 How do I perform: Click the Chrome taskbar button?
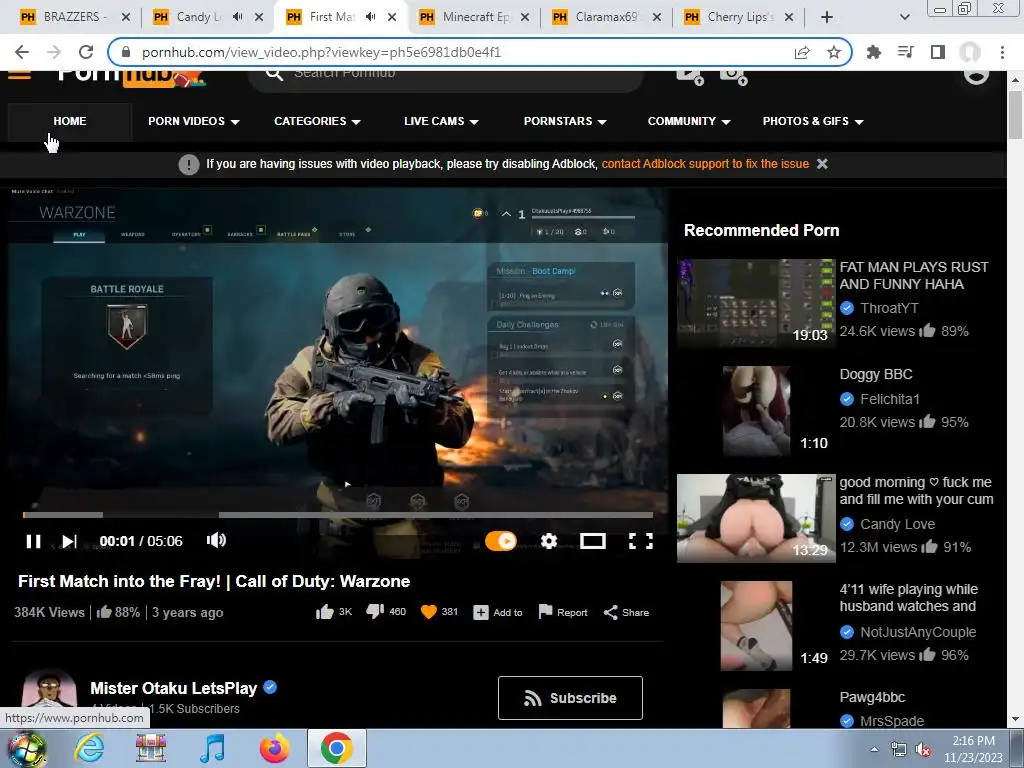tap(336, 748)
